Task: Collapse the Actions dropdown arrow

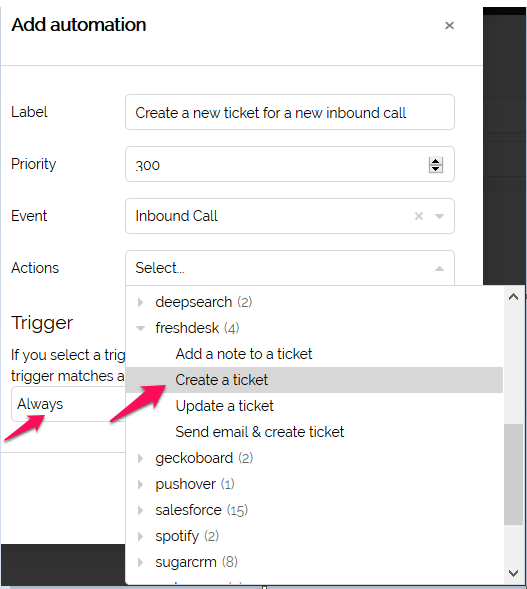Action: click(x=439, y=269)
